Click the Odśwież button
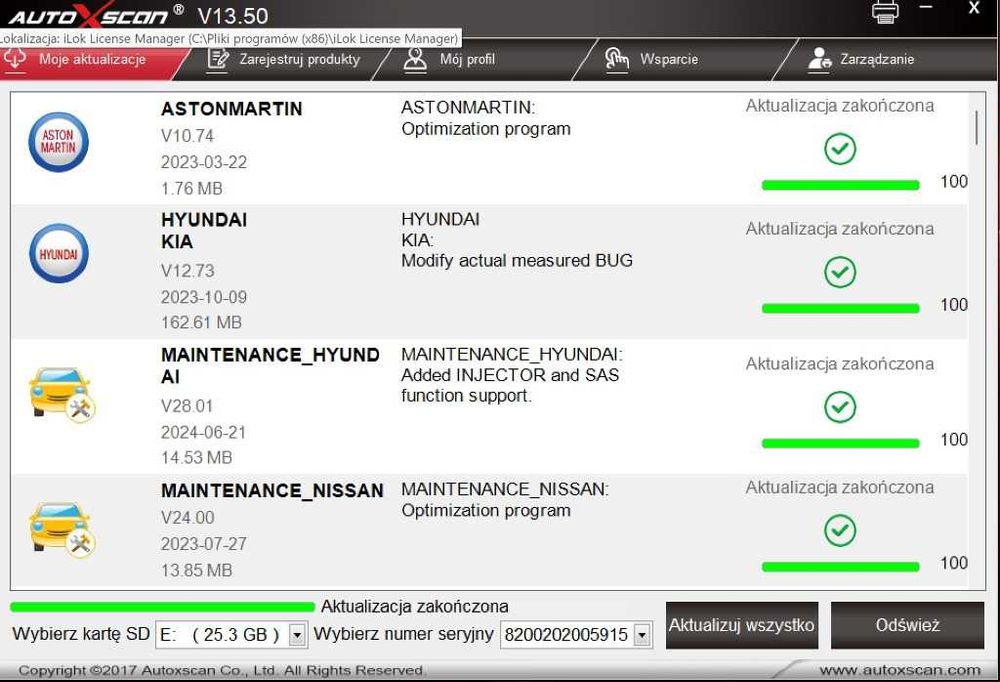1000x682 pixels. pos(908,625)
